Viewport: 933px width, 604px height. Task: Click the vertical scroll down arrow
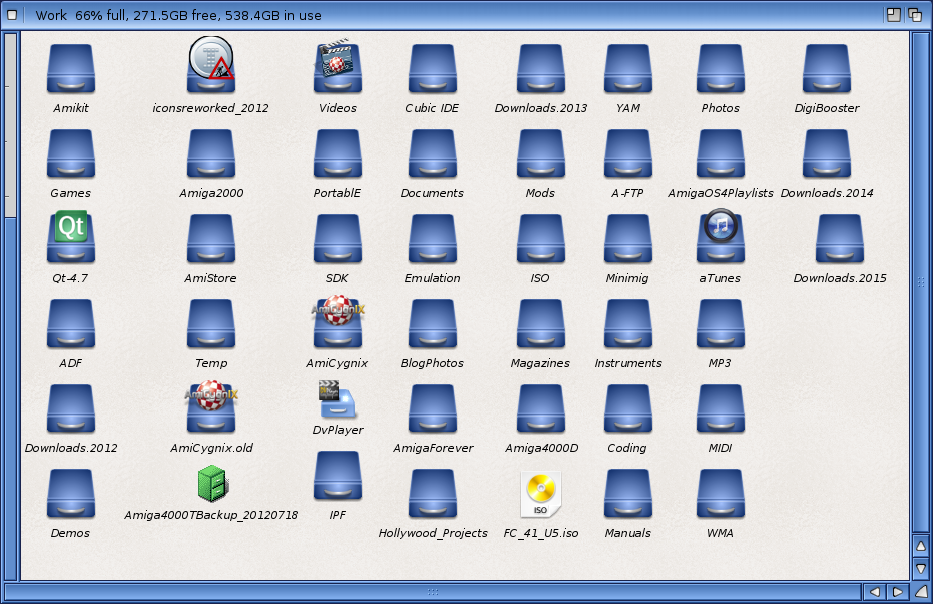point(921,569)
